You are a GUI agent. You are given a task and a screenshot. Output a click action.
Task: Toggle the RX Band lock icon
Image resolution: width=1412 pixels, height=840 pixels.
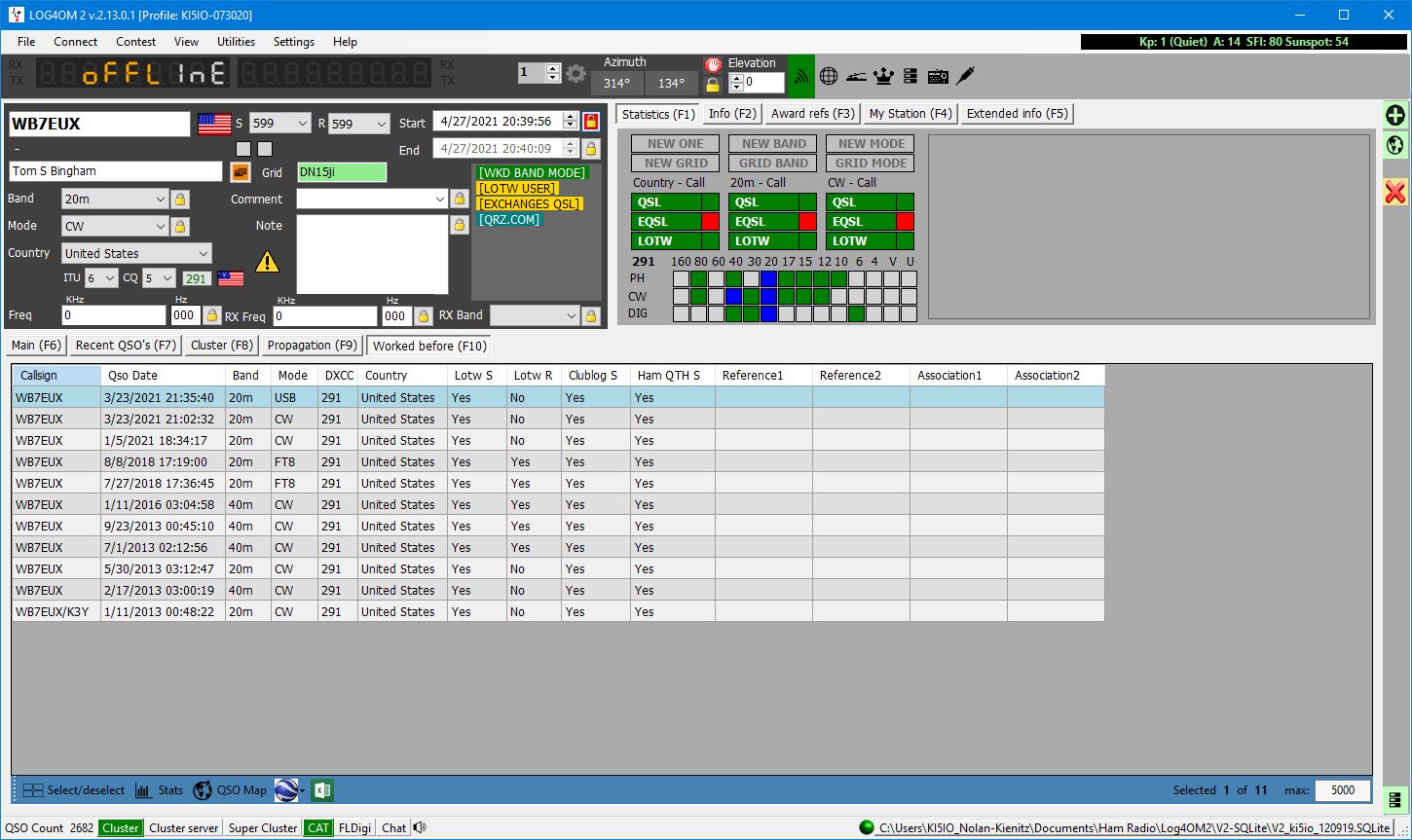pyautogui.click(x=590, y=315)
